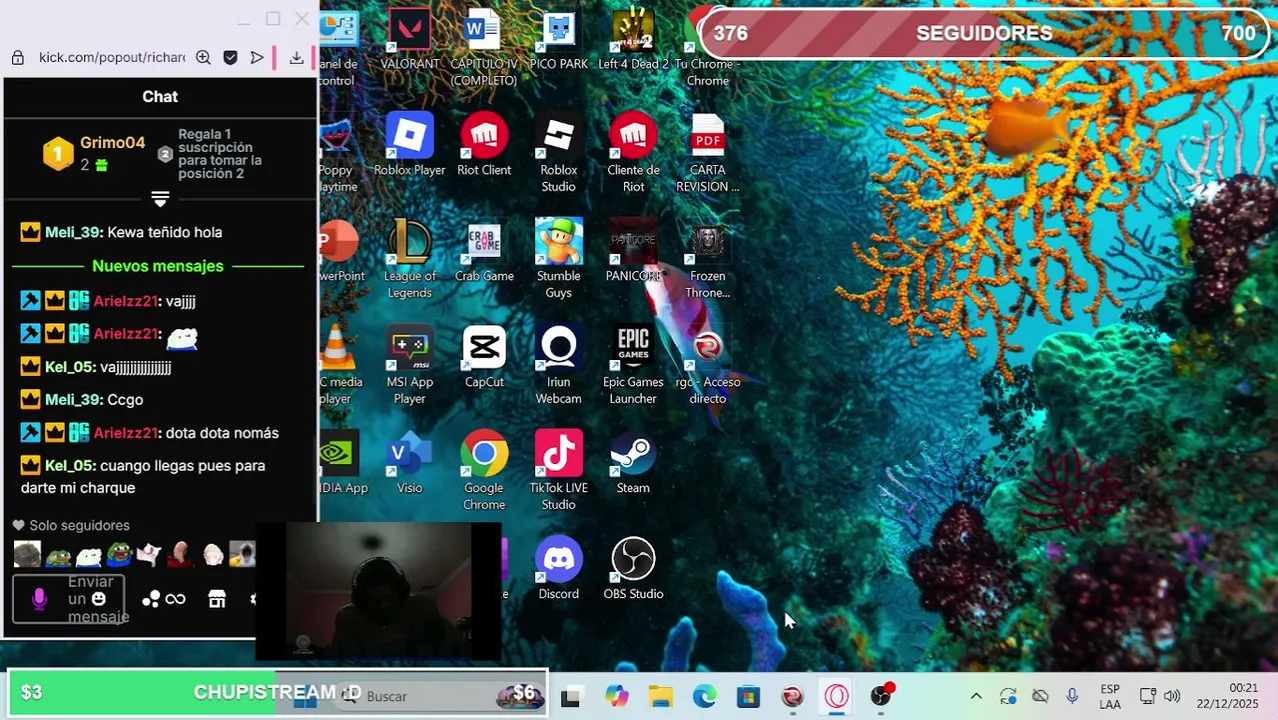Open Microsoft Edge on the taskbar
Screen dimensions: 1278x720
[705, 697]
